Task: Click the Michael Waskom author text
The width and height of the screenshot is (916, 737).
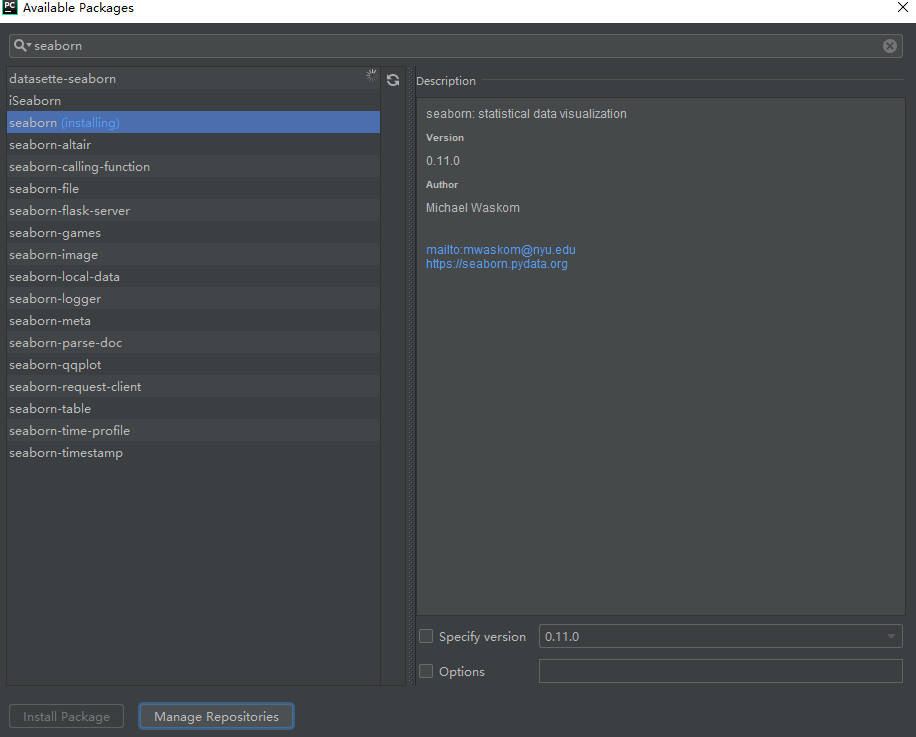Action: (x=473, y=207)
